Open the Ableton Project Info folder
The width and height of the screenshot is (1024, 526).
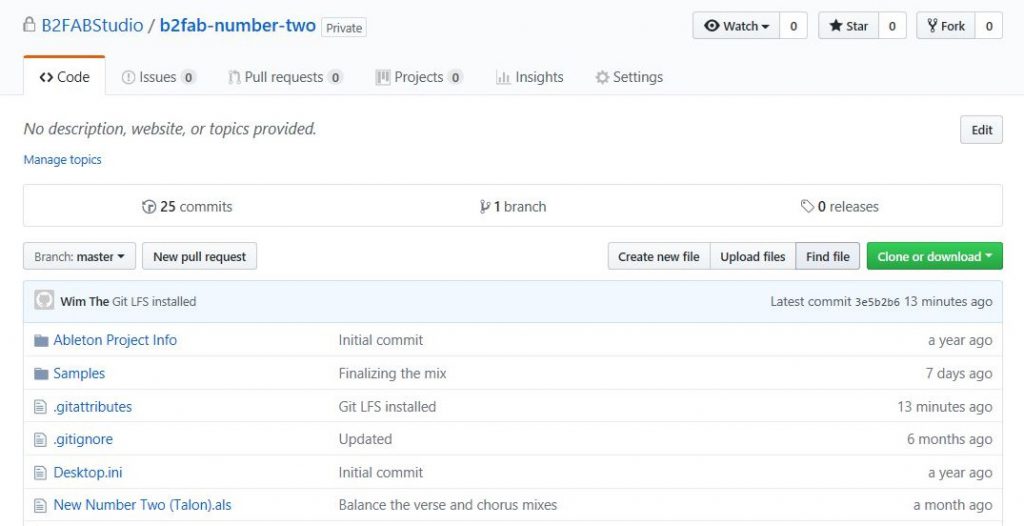coord(115,340)
